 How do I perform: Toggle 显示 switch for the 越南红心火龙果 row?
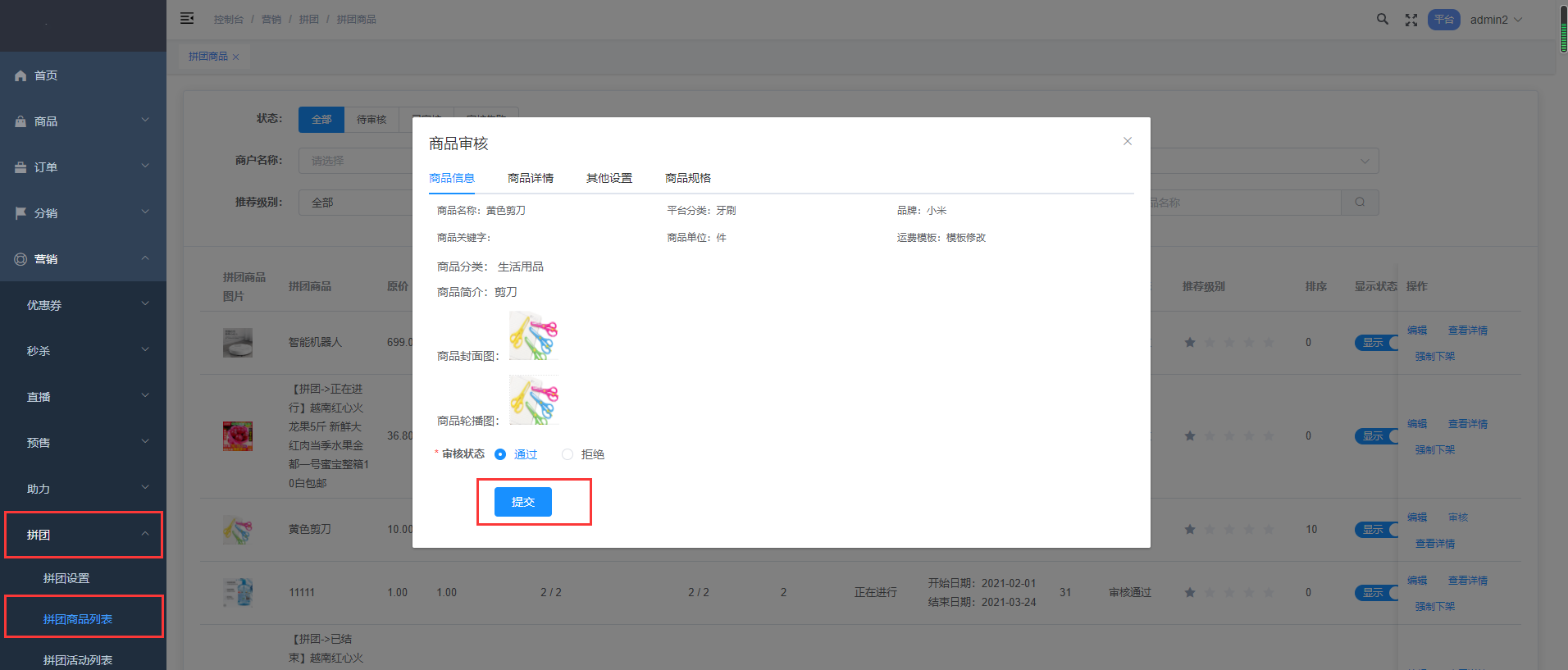click(x=1376, y=436)
